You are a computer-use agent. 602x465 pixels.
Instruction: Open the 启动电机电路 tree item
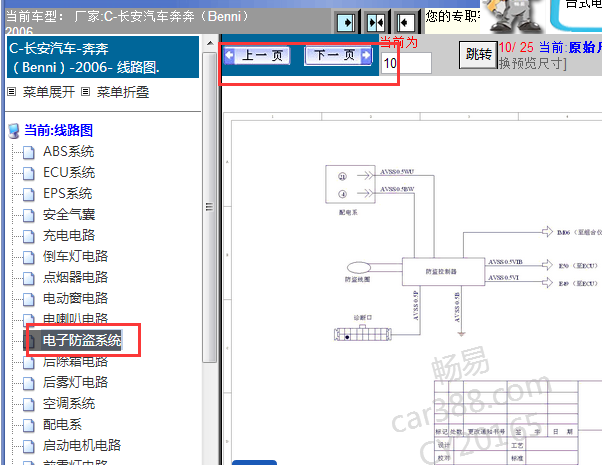(x=82, y=445)
